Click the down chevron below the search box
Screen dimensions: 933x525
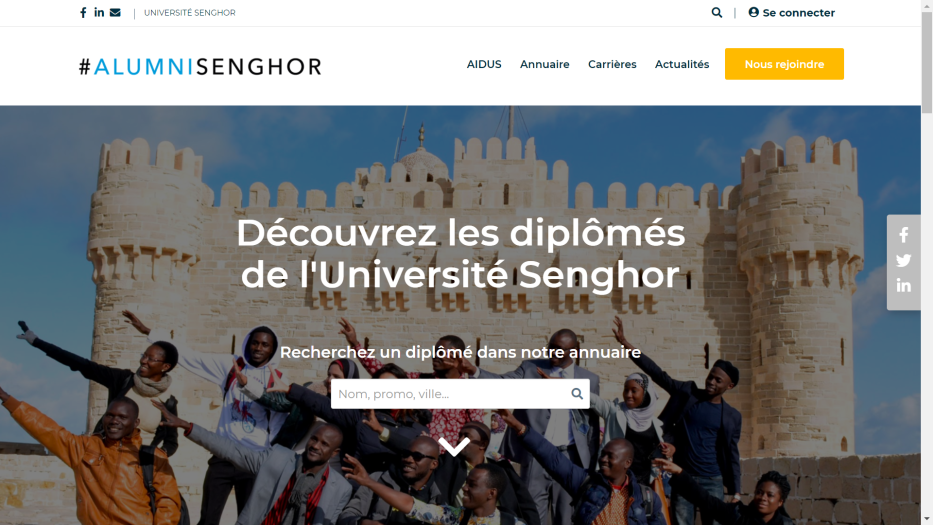coord(454,446)
